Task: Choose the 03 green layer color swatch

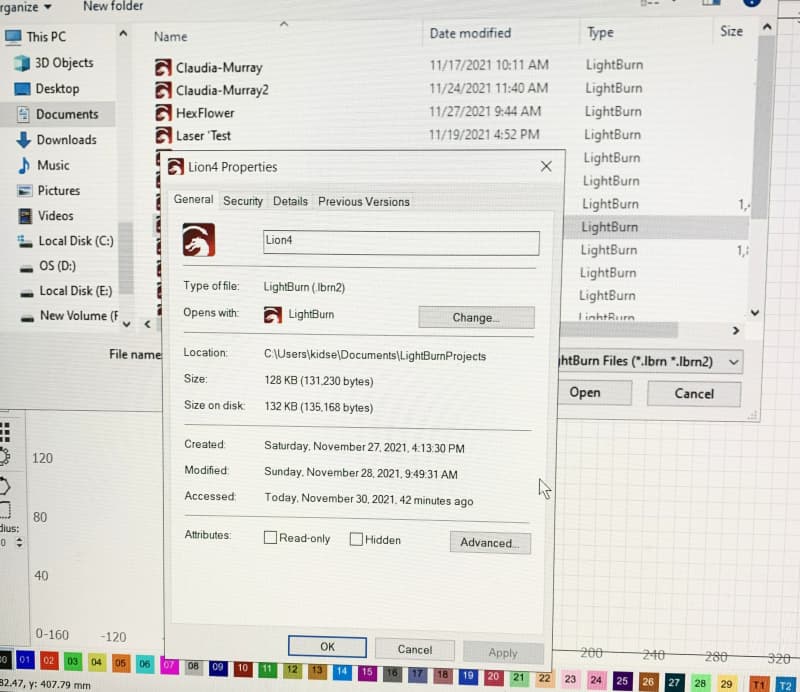Action: click(x=72, y=661)
